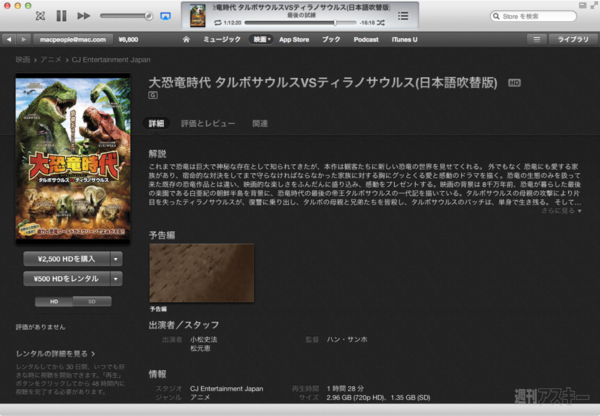Switch to ライブラリ view

573,39
